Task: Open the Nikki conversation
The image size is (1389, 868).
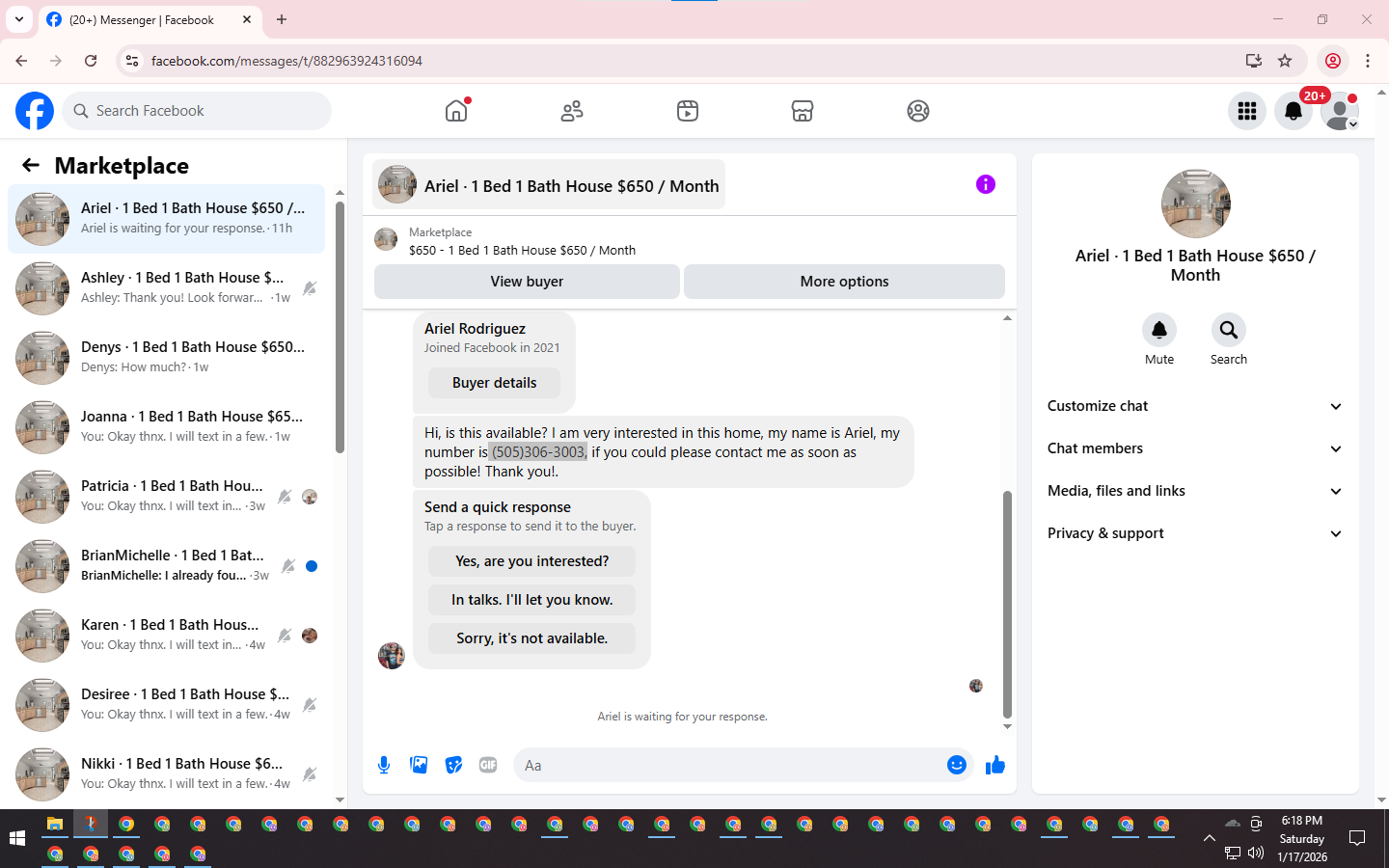Action: [x=167, y=774]
